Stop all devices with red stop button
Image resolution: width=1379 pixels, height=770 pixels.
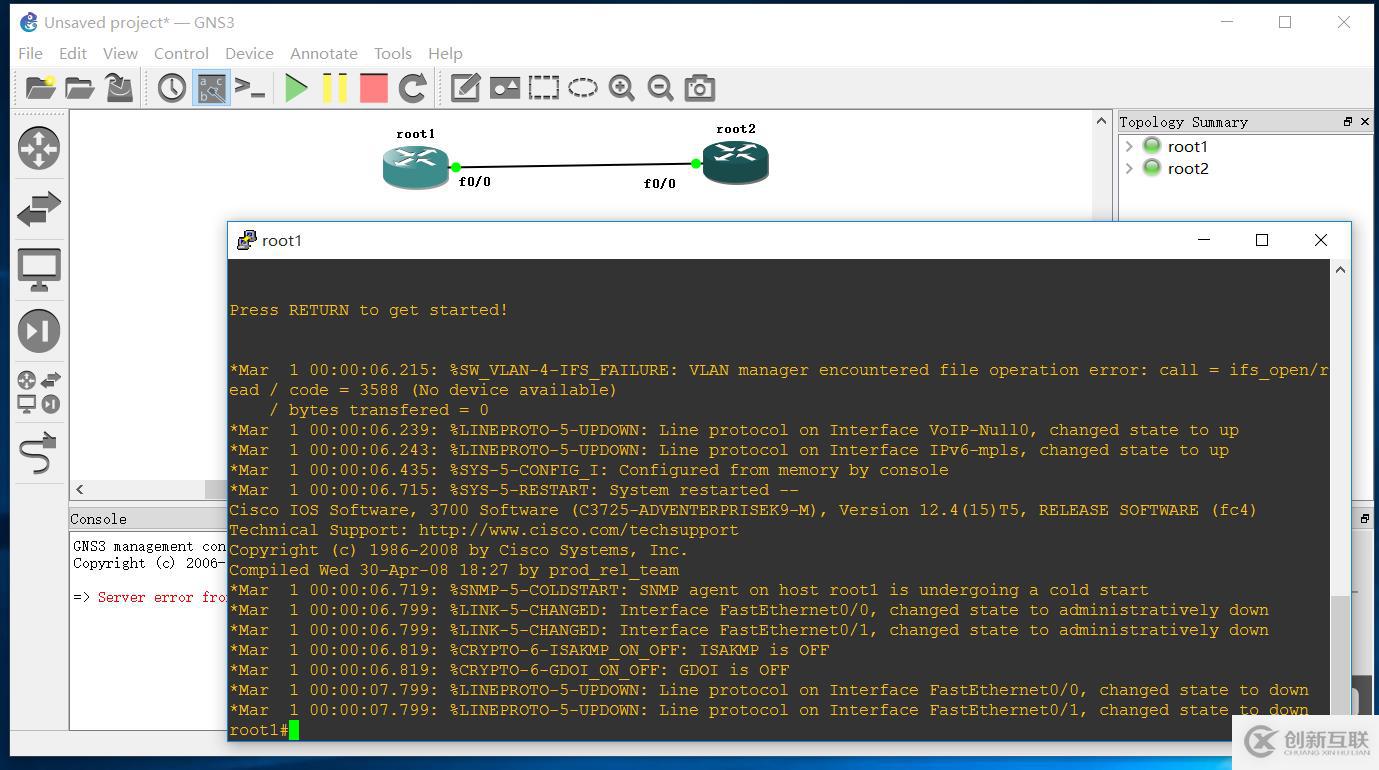pyautogui.click(x=374, y=88)
